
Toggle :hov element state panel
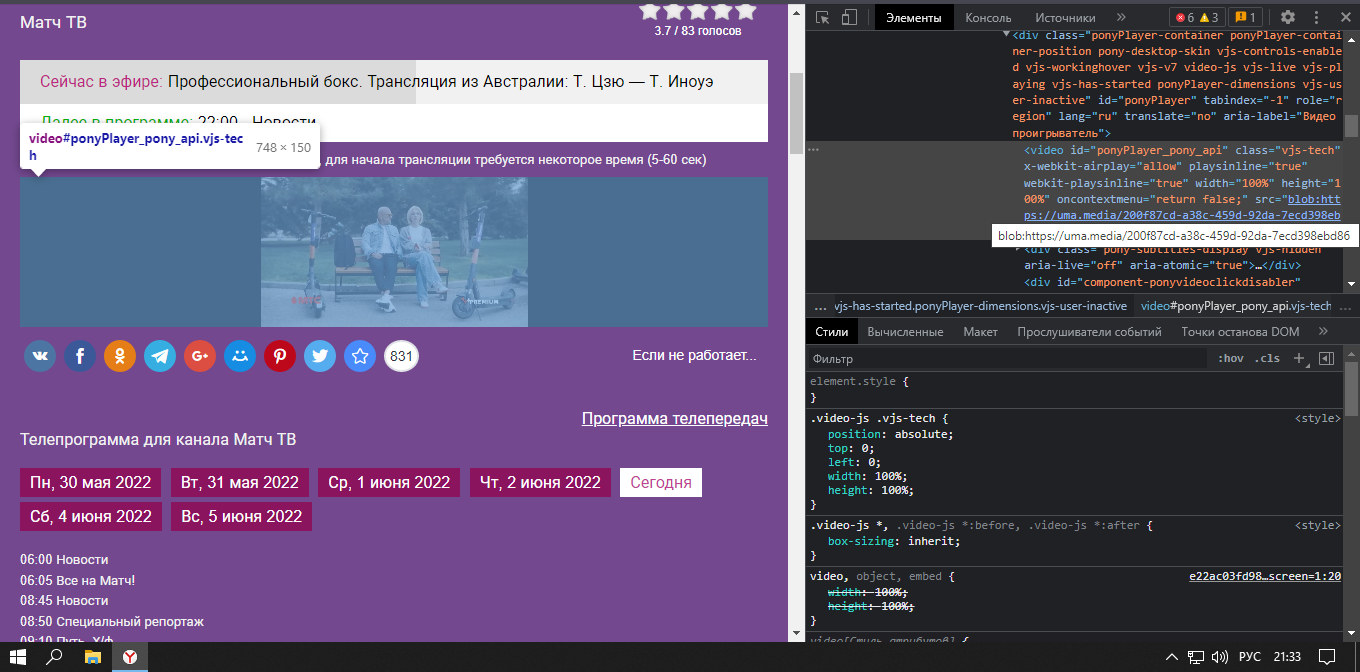click(x=1231, y=358)
